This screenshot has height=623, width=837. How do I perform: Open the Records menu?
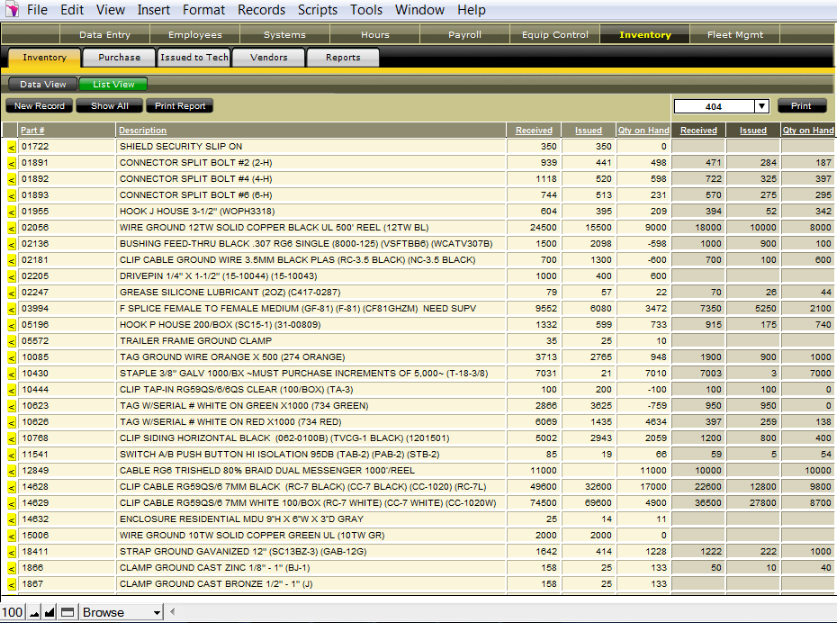point(261,10)
